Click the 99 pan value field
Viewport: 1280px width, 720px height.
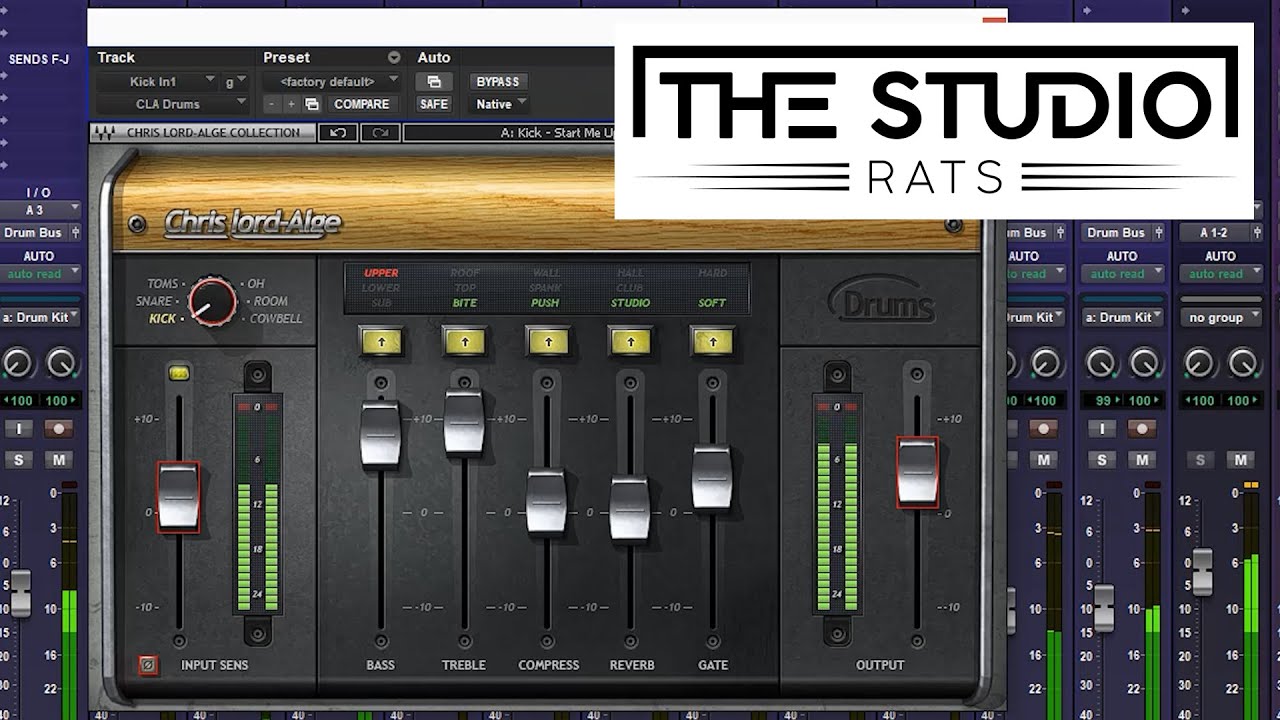1100,400
